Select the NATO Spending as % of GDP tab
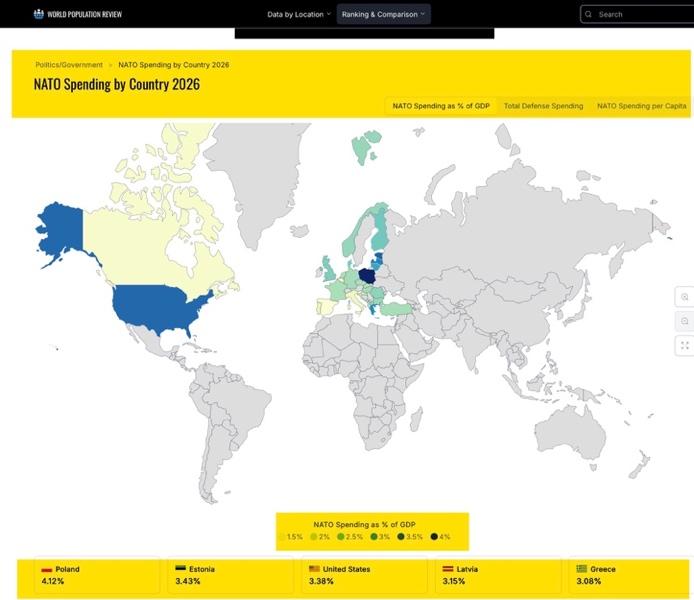This screenshot has width=694, height=600. (441, 106)
